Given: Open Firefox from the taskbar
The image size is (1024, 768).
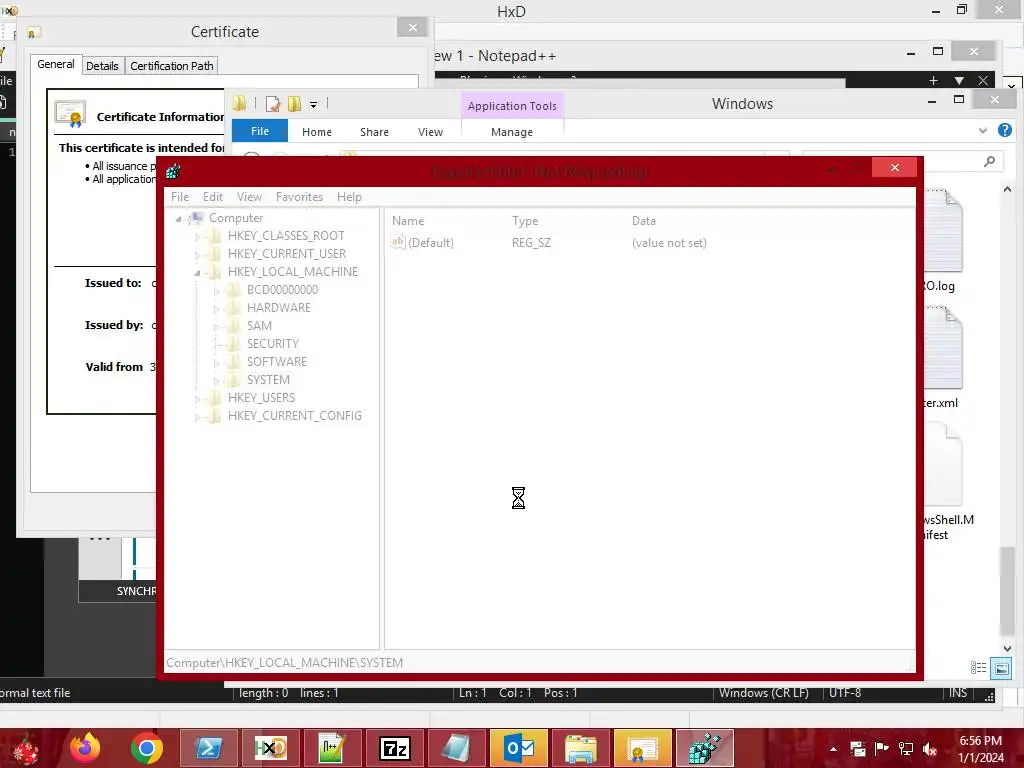Looking at the screenshot, I should (x=85, y=748).
